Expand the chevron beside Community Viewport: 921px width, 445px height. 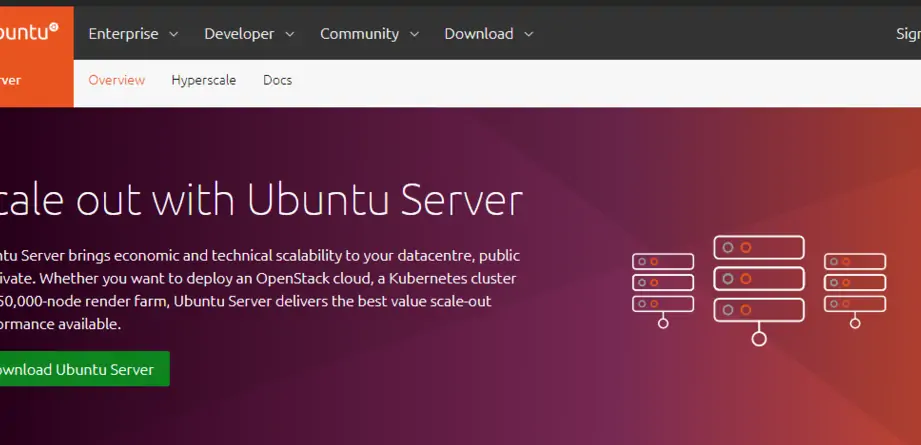pos(414,35)
